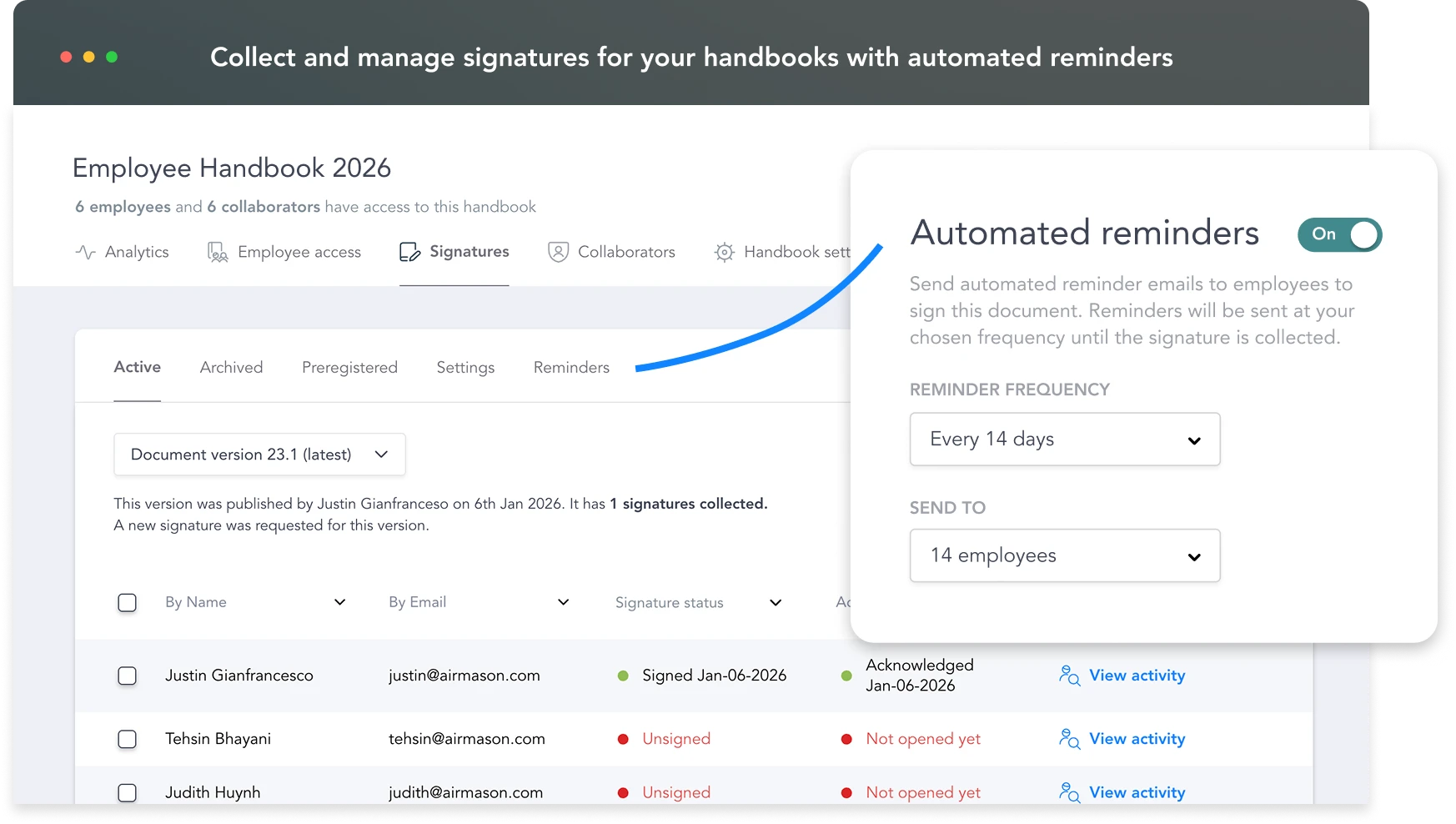Select Justin Gianfrancesco's row checkbox
Image resolution: width=1456 pixels, height=824 pixels.
coord(127,676)
